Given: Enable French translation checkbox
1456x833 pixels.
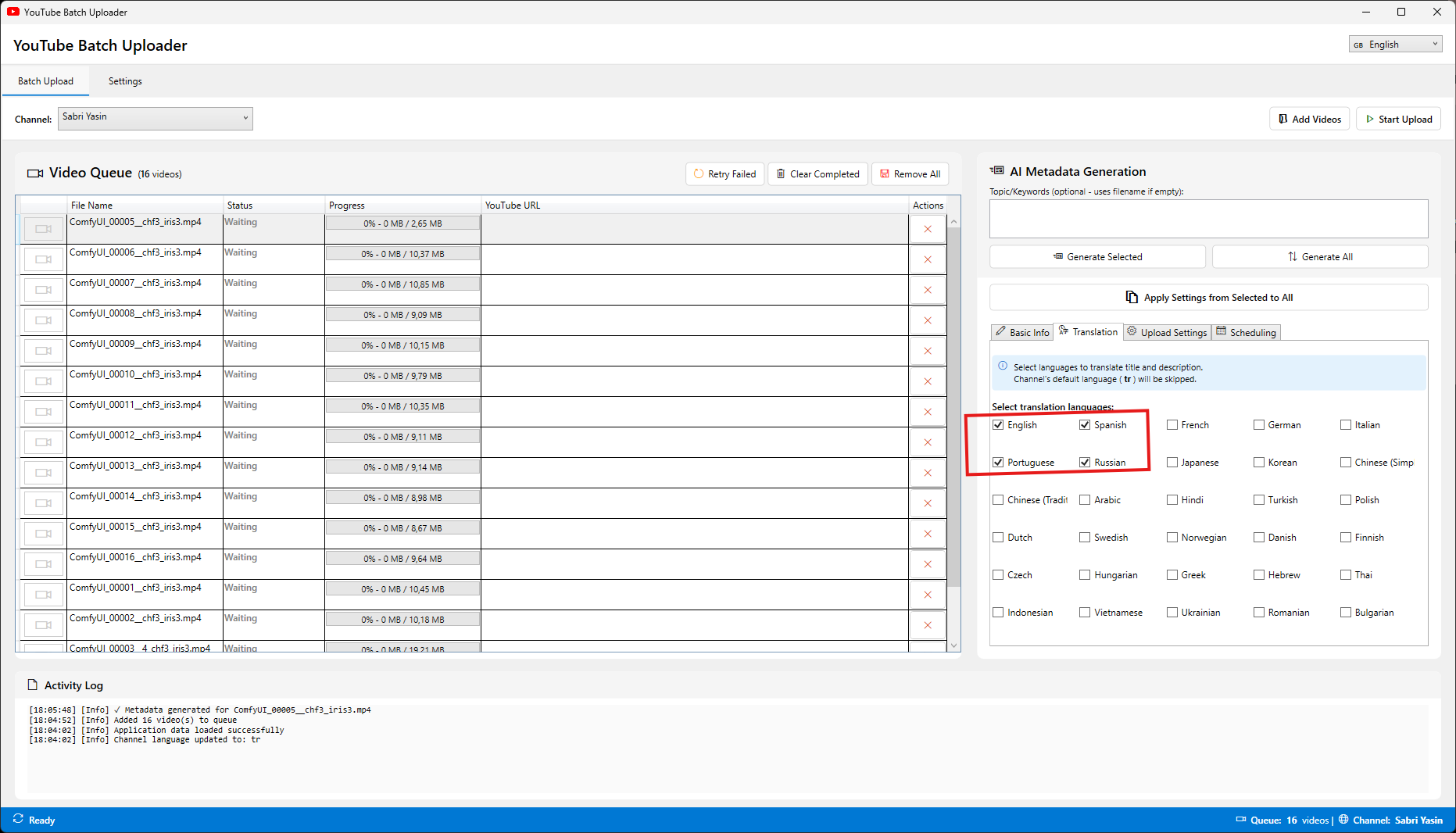Looking at the screenshot, I should pyautogui.click(x=1172, y=425).
